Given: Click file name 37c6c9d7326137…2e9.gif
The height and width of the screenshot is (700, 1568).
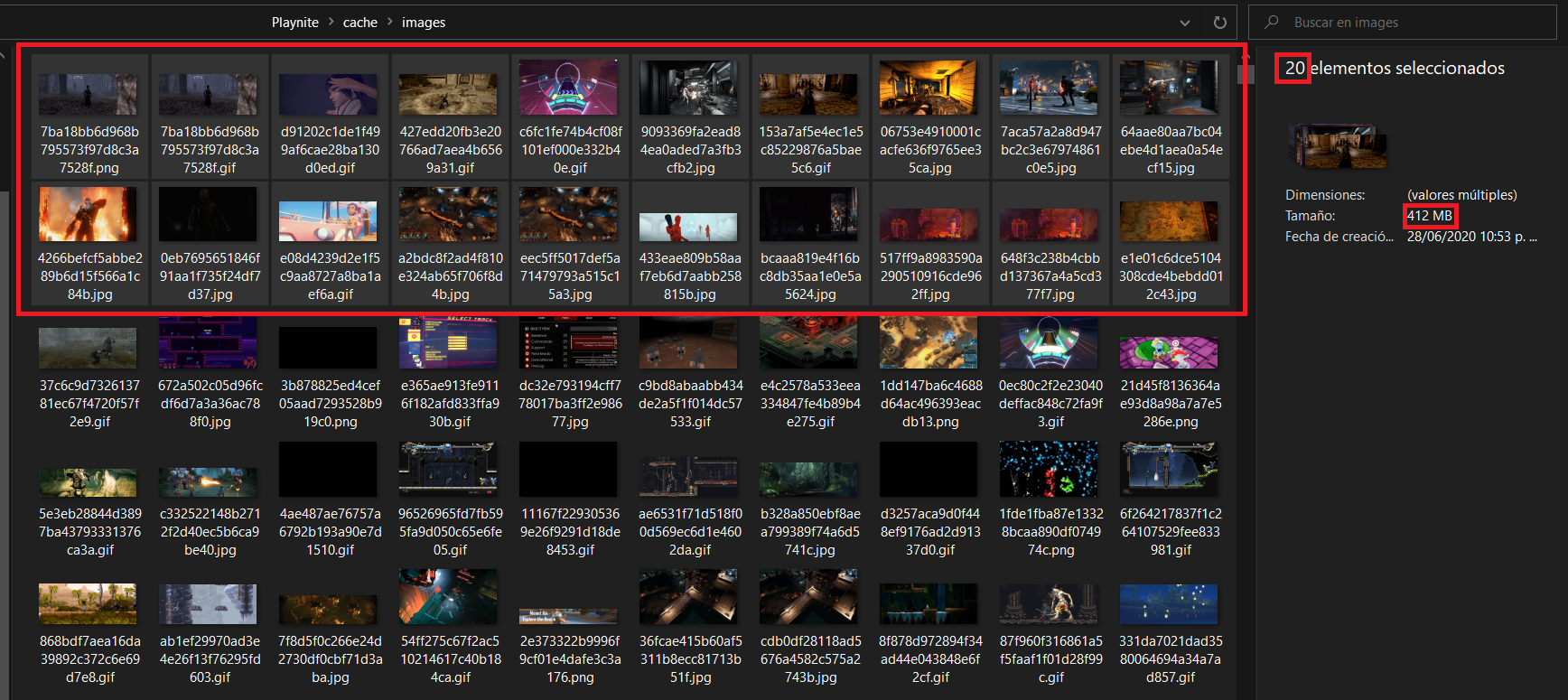Looking at the screenshot, I should tap(89, 404).
